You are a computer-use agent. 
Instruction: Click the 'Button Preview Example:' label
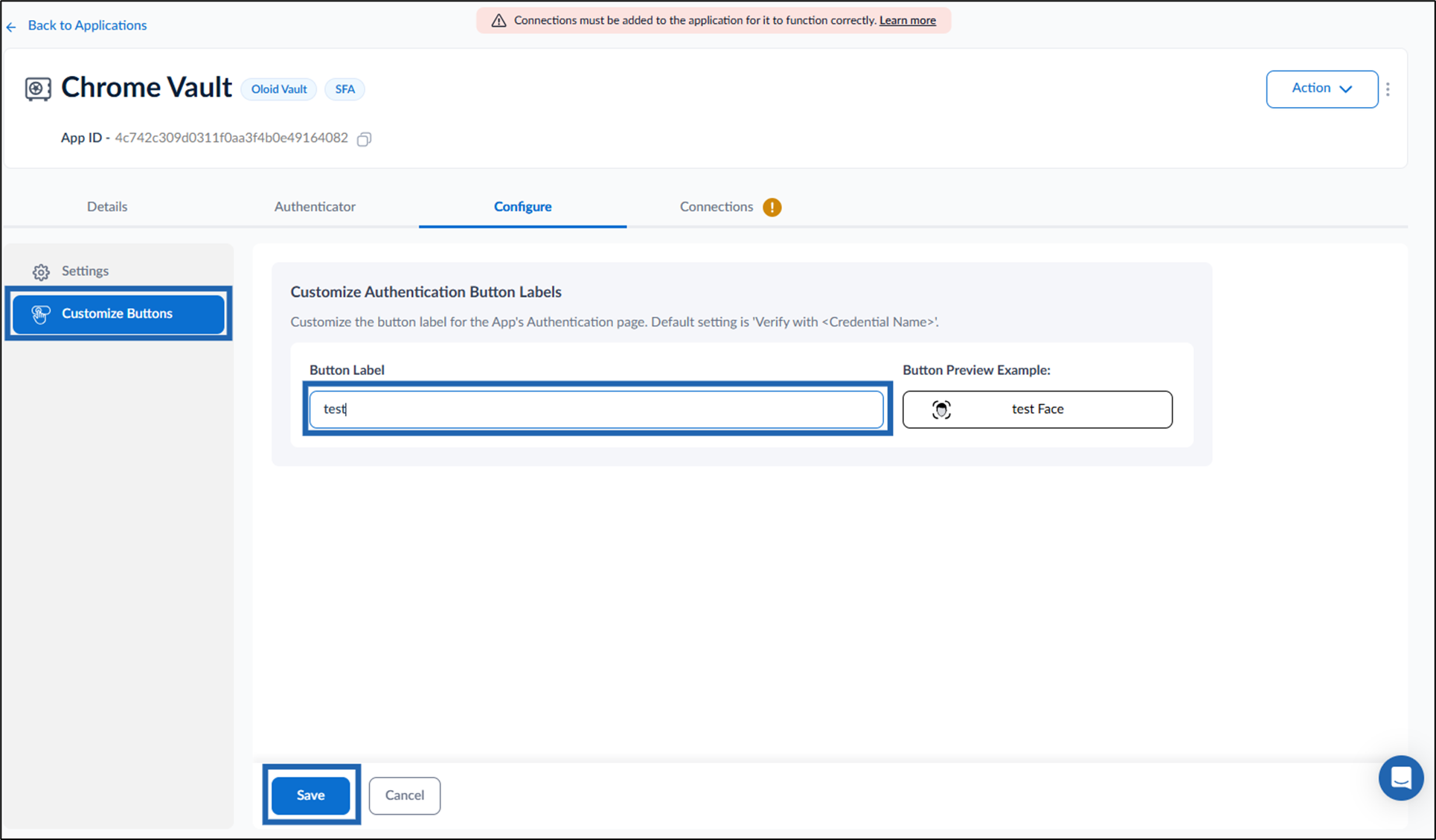coord(976,371)
